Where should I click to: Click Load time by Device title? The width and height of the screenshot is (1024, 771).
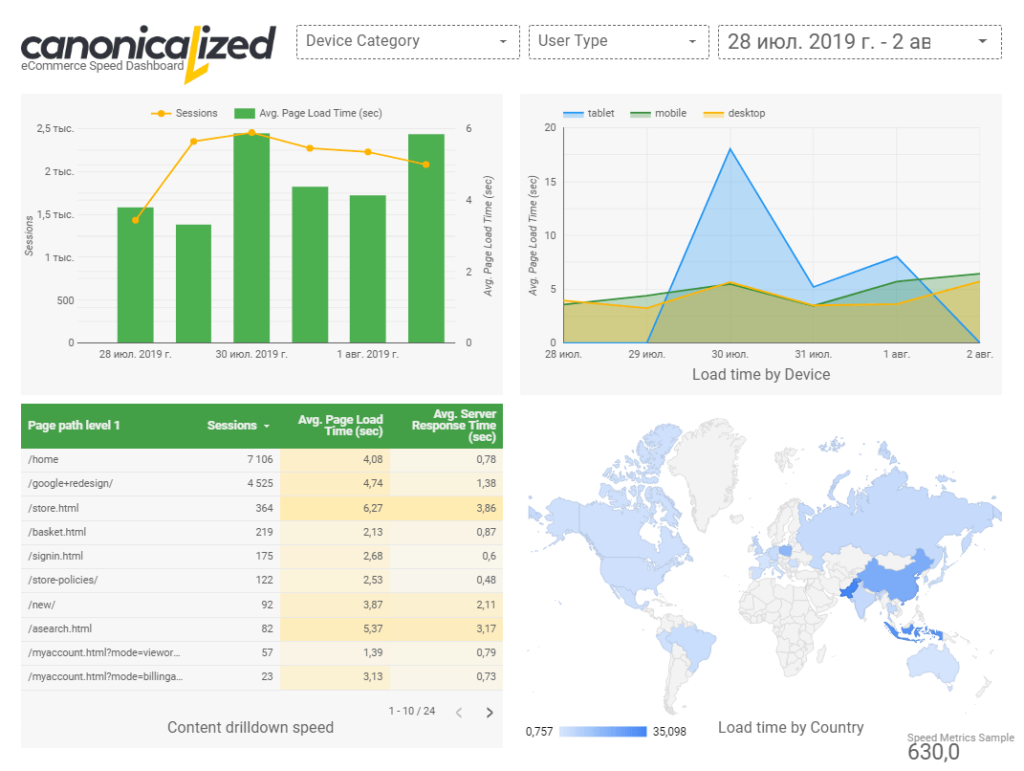tap(761, 375)
